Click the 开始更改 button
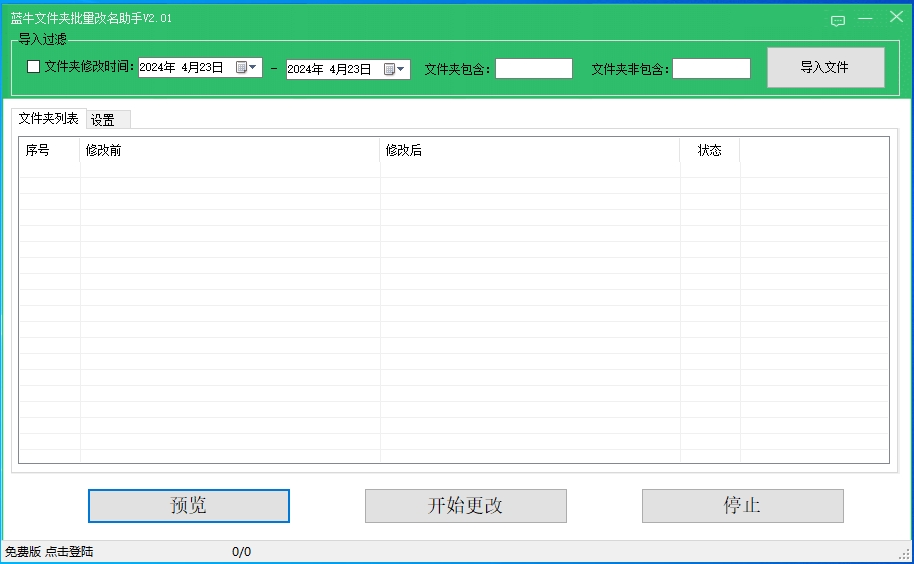 tap(466, 506)
